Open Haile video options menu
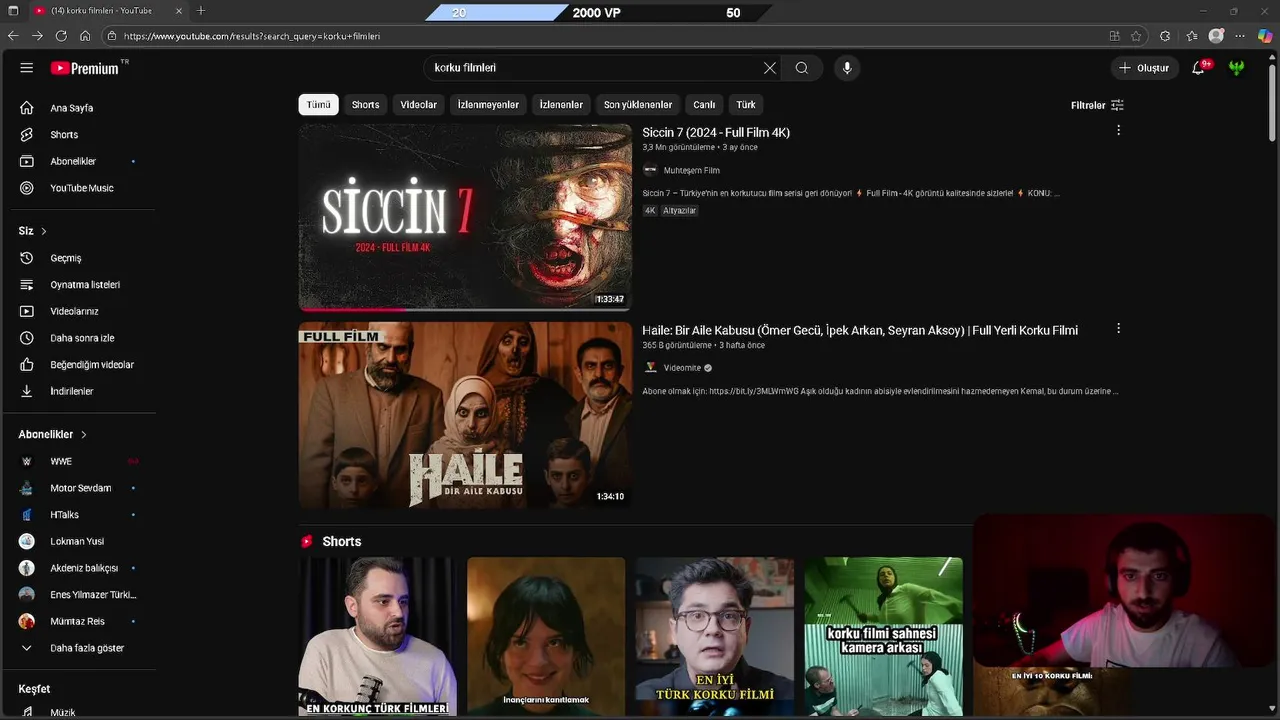Viewport: 1280px width, 720px height. click(x=1118, y=328)
